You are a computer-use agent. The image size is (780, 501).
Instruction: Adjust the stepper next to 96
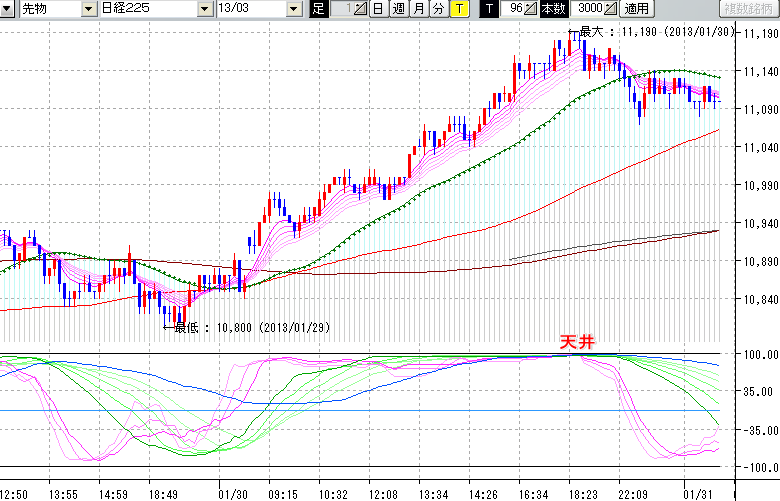coord(532,9)
